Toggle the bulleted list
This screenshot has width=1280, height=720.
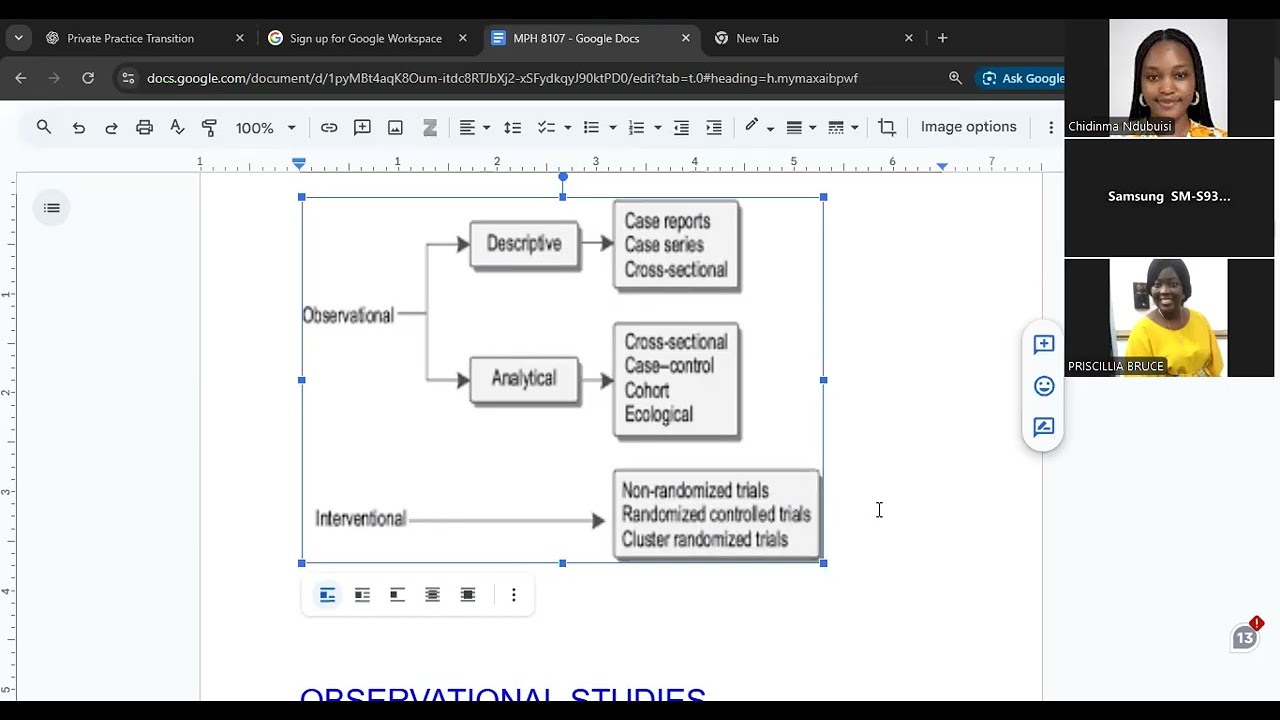click(x=591, y=127)
